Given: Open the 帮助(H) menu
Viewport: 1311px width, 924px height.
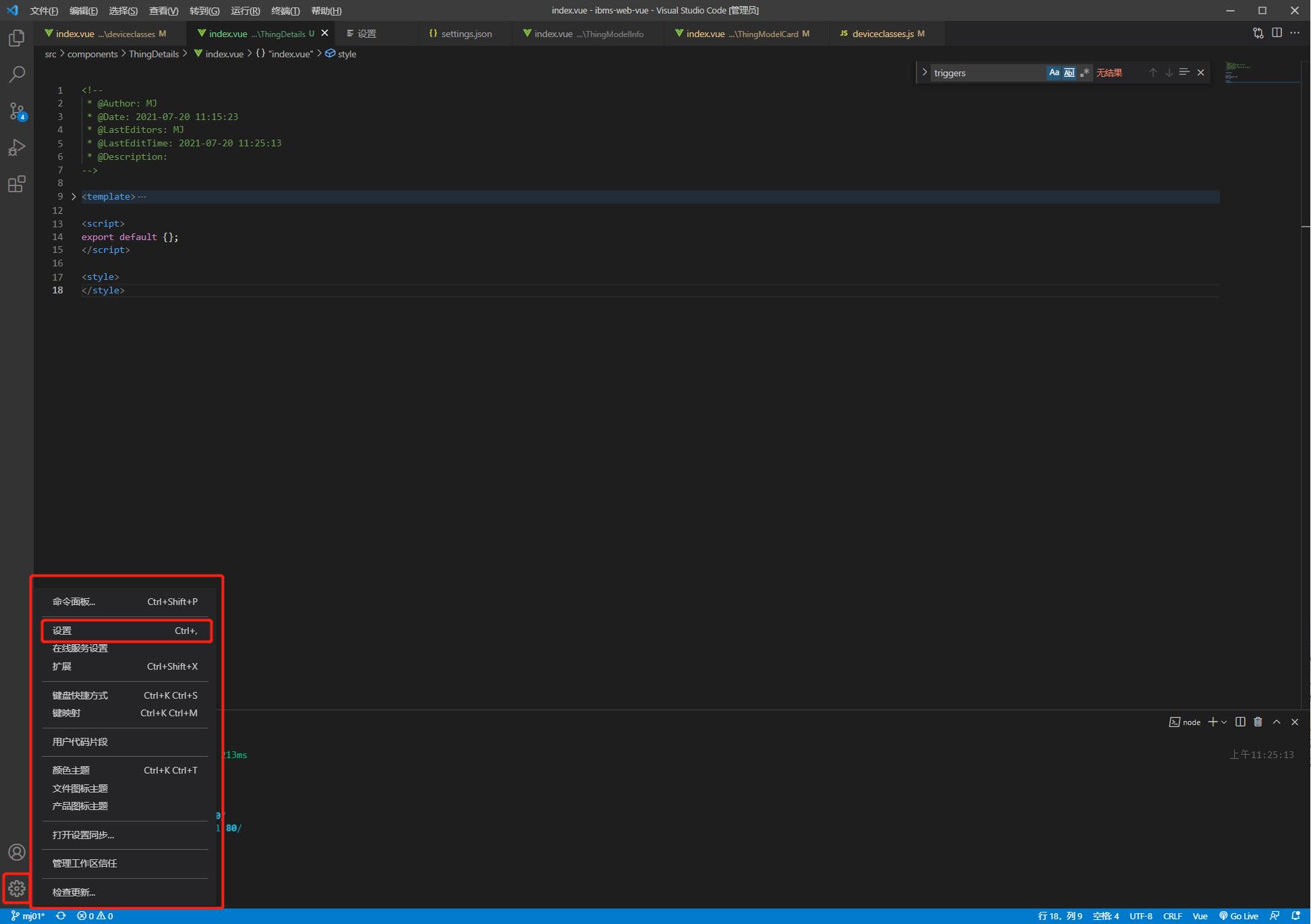Looking at the screenshot, I should [326, 10].
